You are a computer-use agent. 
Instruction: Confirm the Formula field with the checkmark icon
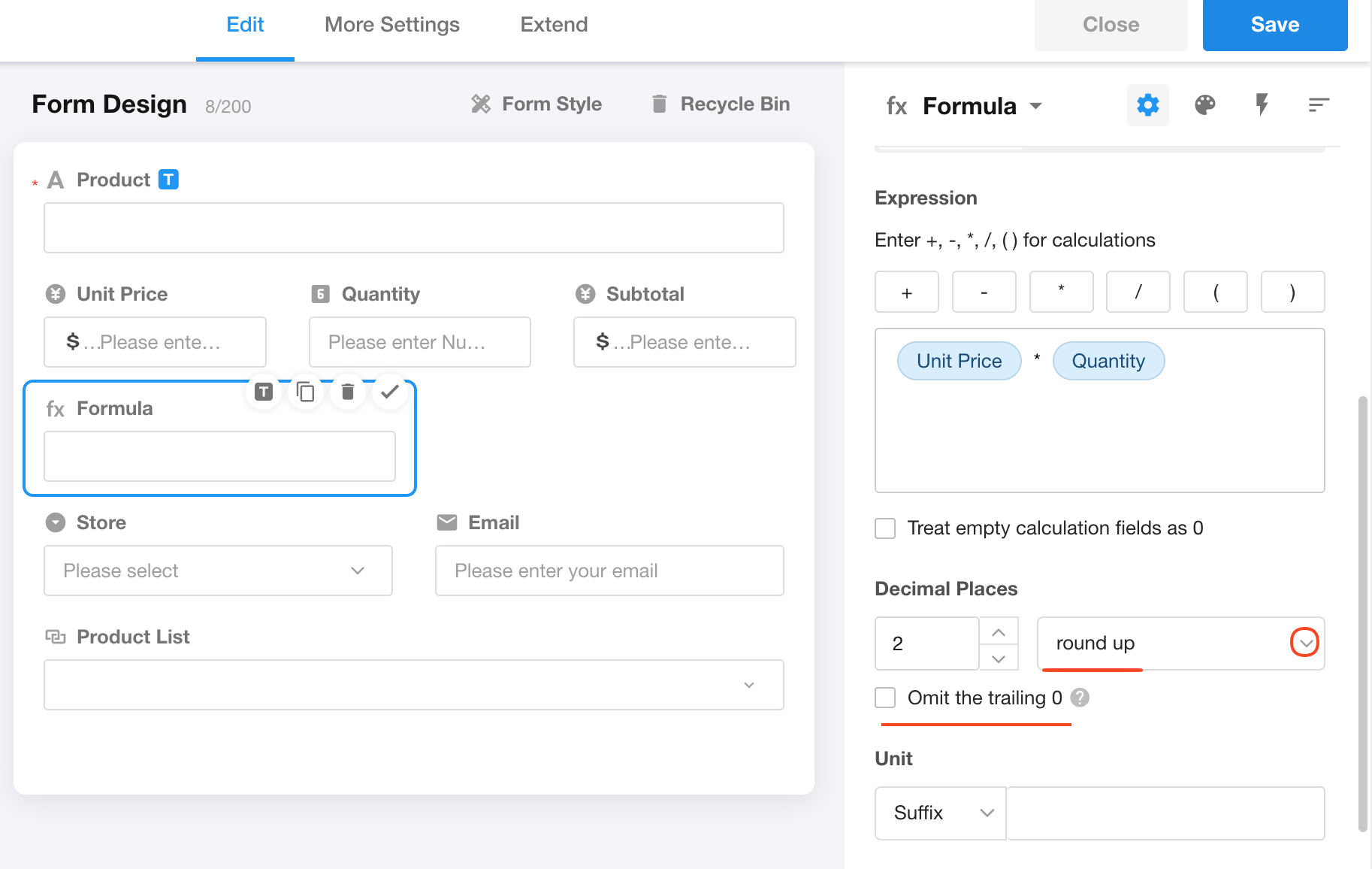click(389, 392)
